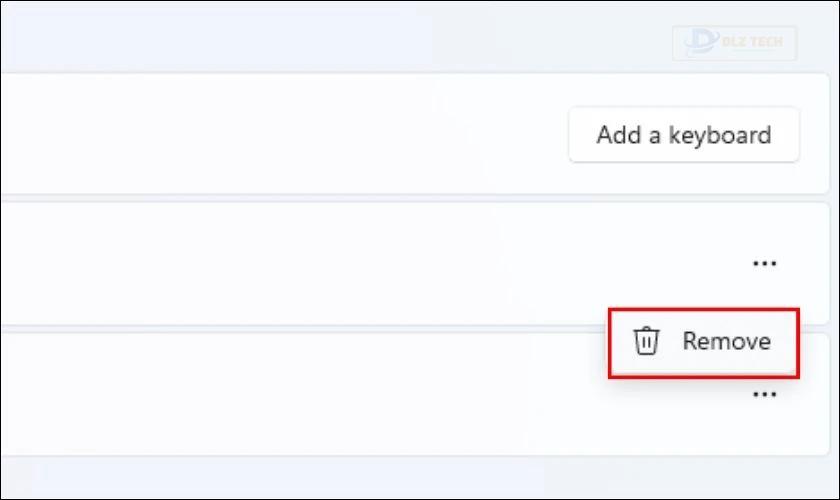Click the bin glyph in the flyout menu

(646, 341)
